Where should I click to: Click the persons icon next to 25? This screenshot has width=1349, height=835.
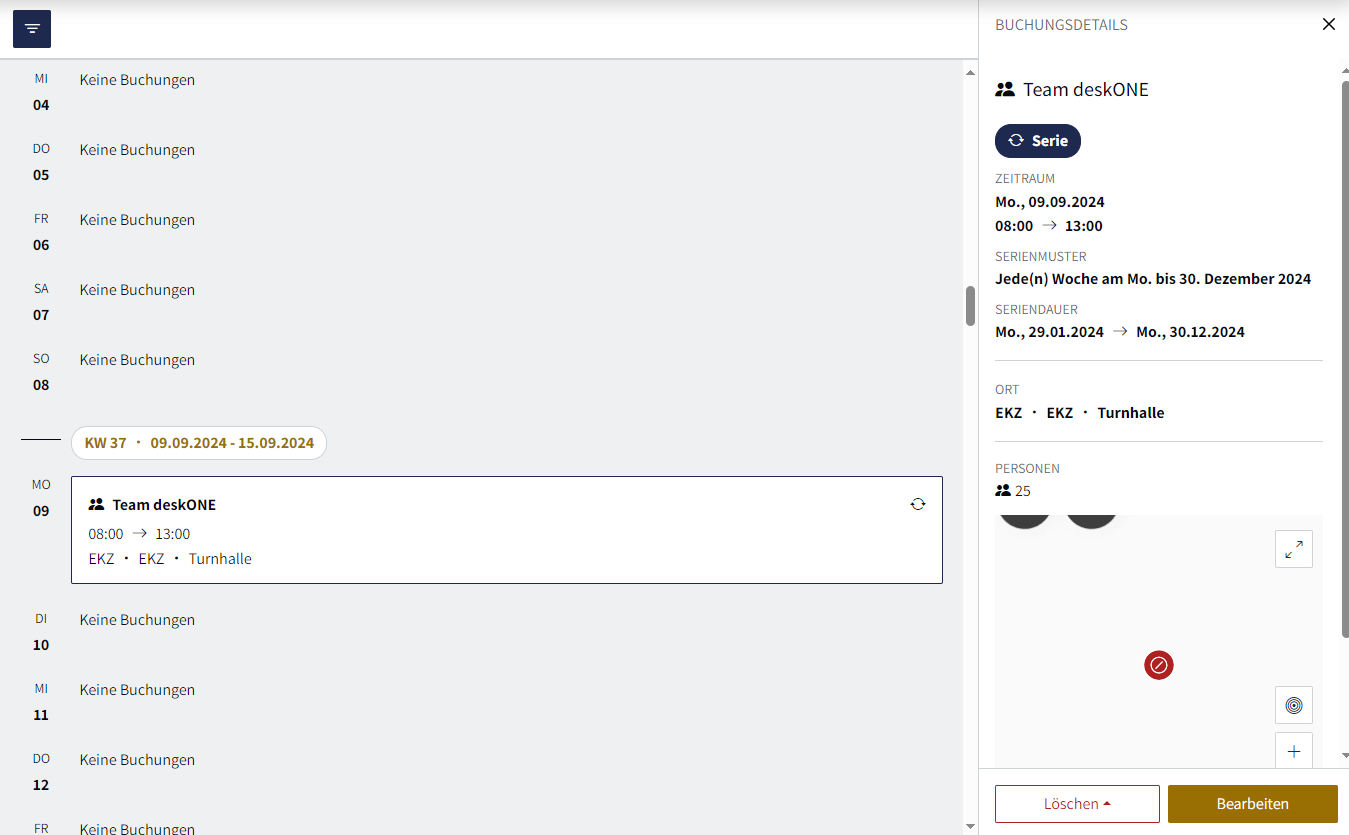[1003, 491]
